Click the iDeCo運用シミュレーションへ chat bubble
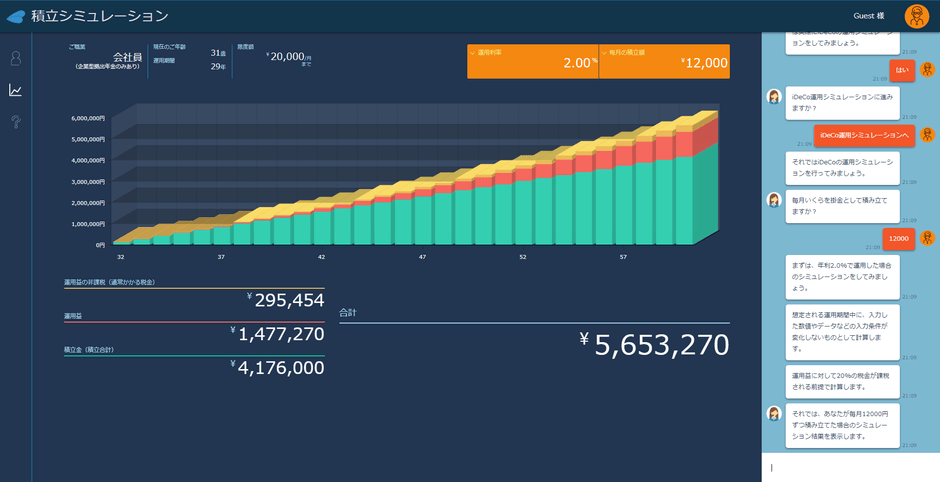This screenshot has width=940, height=482. [x=863, y=135]
